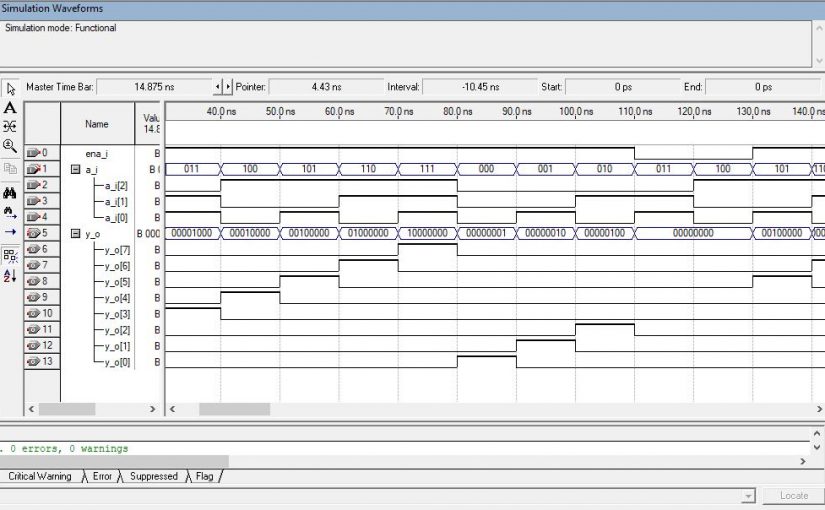Select the a_i[0] signal
The image size is (825, 510).
[116, 218]
